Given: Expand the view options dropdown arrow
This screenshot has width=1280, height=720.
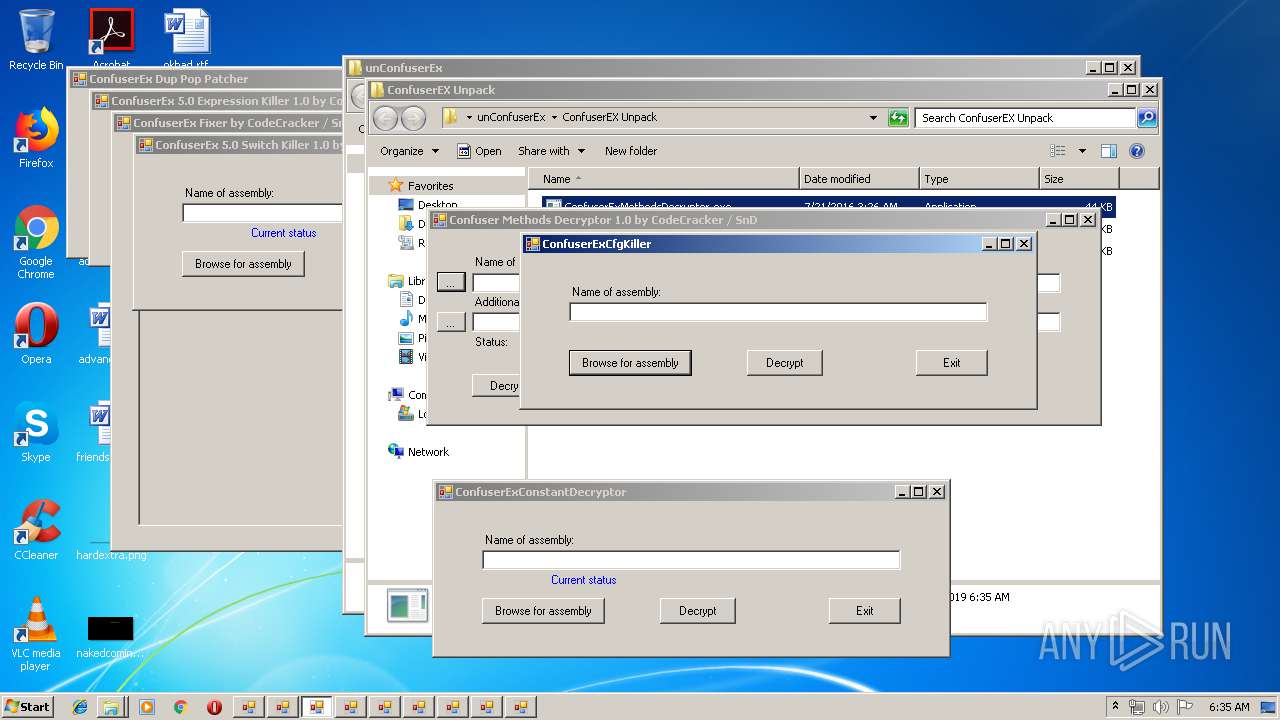Looking at the screenshot, I should pos(1081,151).
